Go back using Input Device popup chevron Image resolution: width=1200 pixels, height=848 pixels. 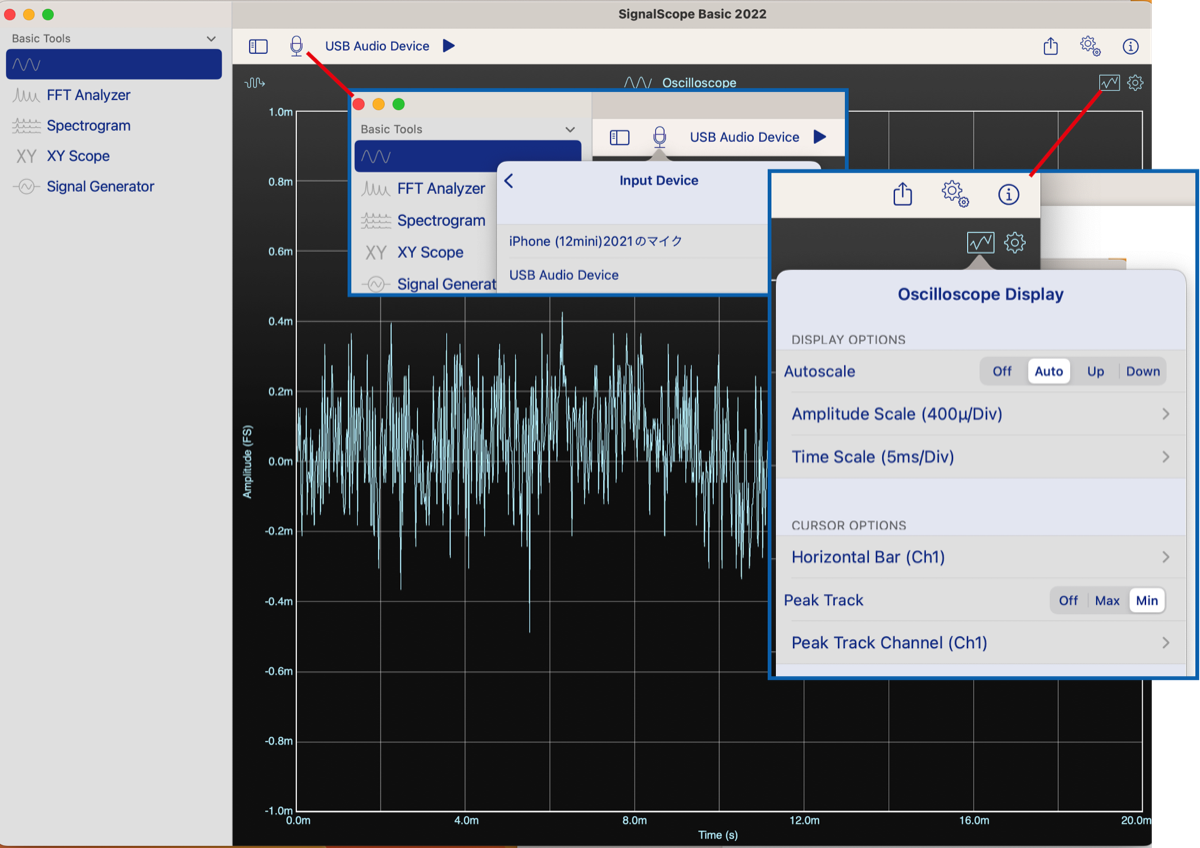click(509, 181)
